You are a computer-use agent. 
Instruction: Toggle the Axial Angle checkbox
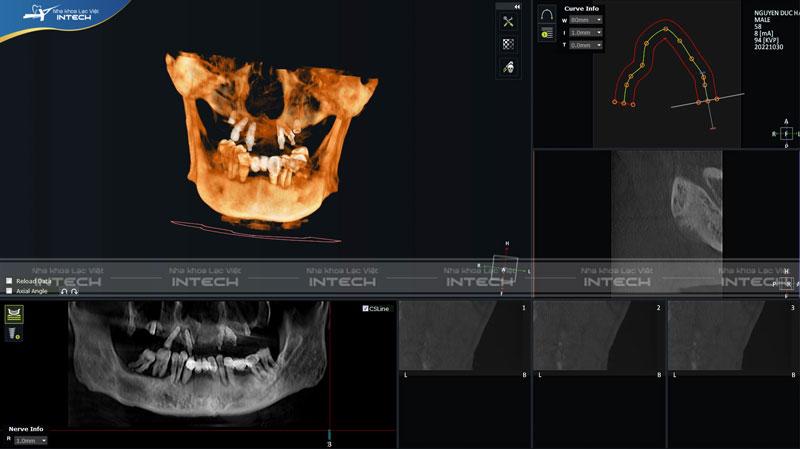click(9, 291)
